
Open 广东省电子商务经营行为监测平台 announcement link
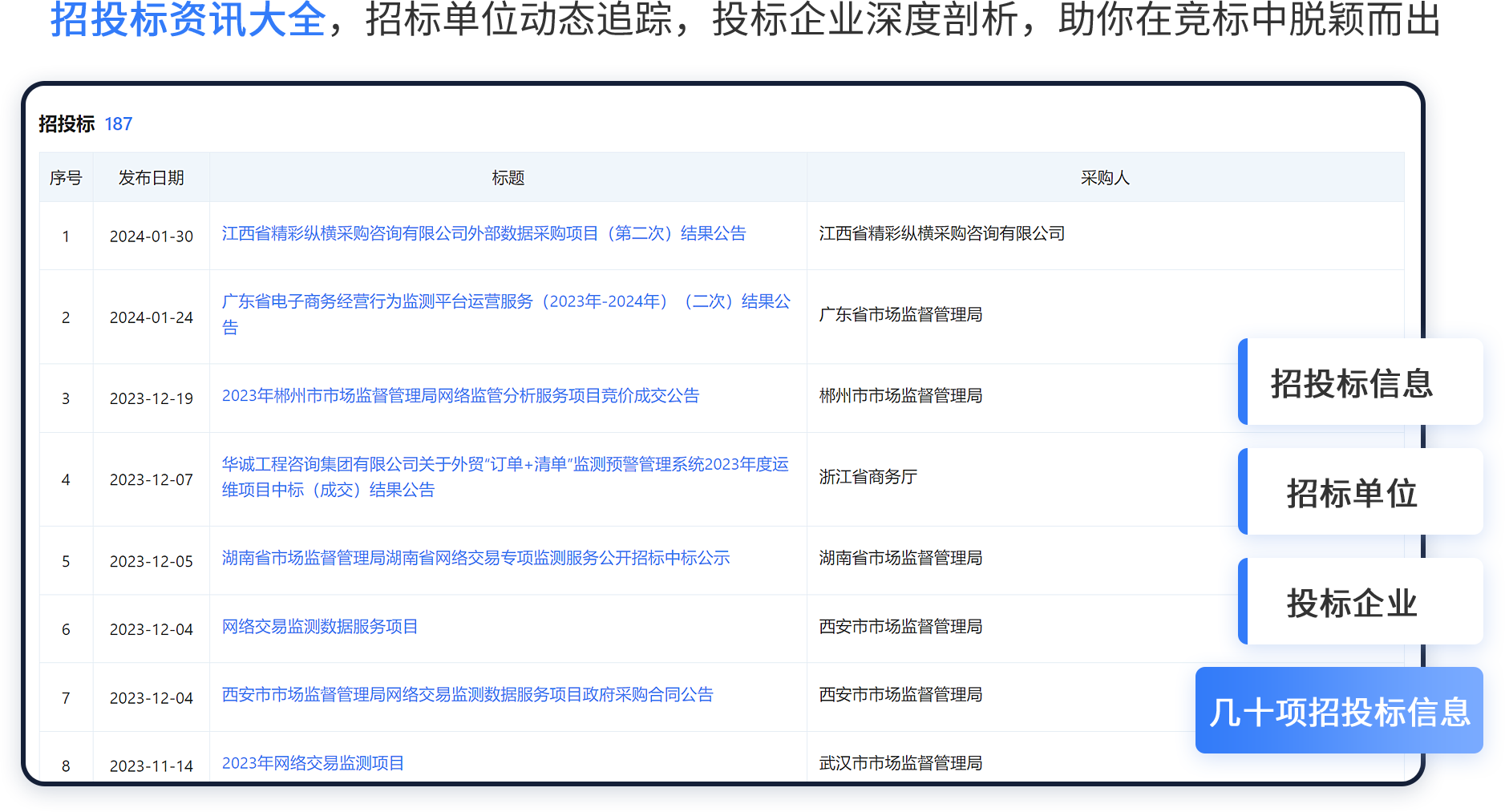505,301
